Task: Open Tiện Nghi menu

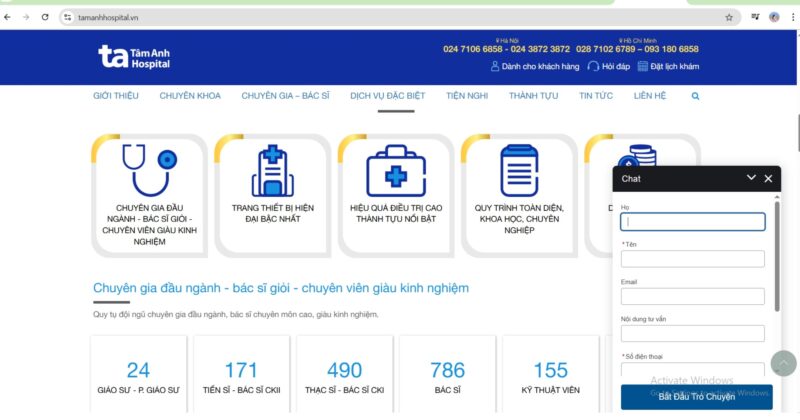Action: (x=467, y=95)
